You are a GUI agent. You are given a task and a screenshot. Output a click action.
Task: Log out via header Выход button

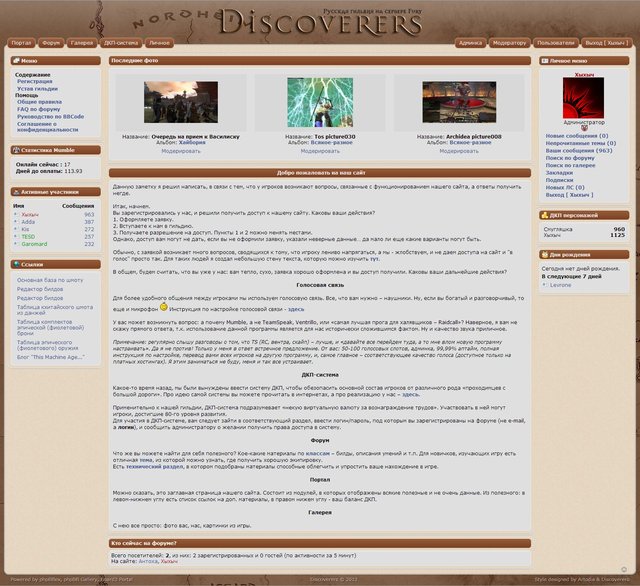coord(607,43)
